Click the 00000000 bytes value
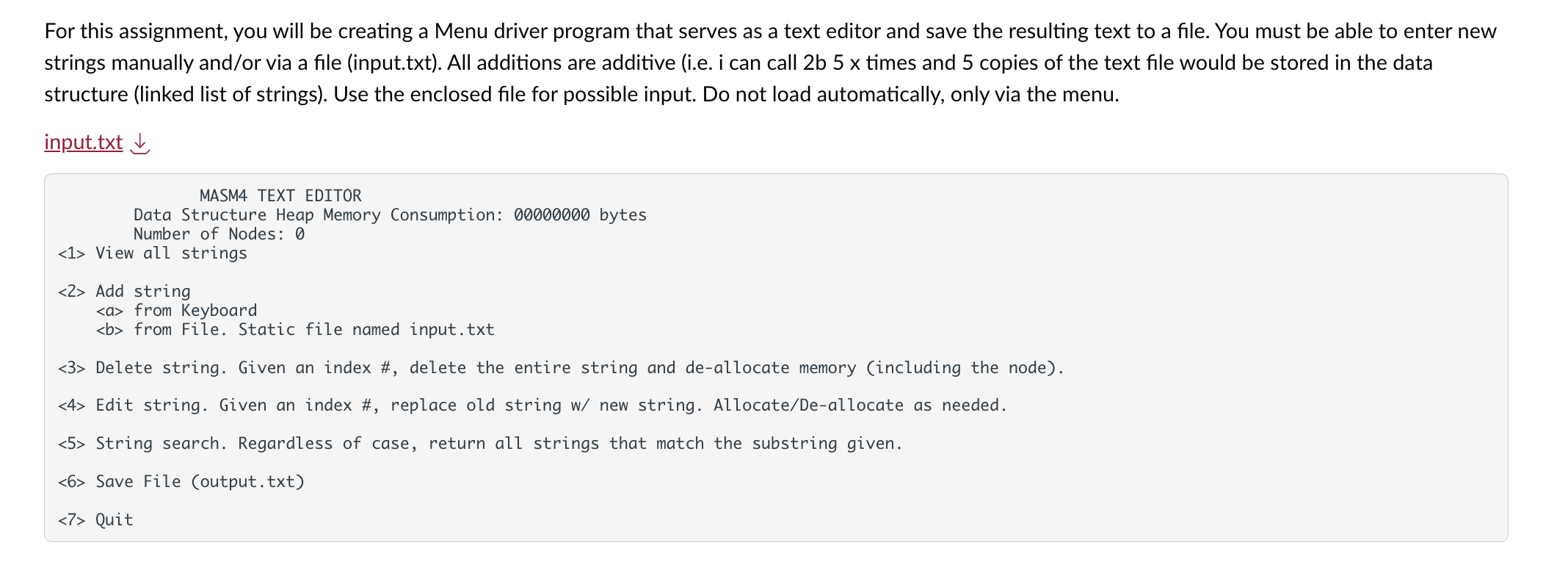1568x573 pixels. click(x=580, y=215)
